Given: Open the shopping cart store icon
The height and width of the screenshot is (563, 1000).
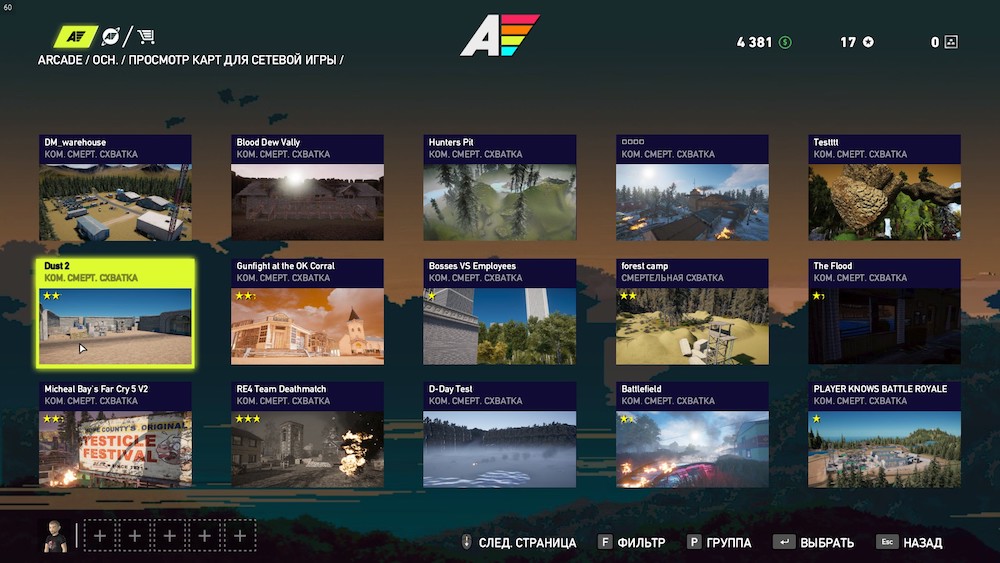Looking at the screenshot, I should click(x=146, y=36).
